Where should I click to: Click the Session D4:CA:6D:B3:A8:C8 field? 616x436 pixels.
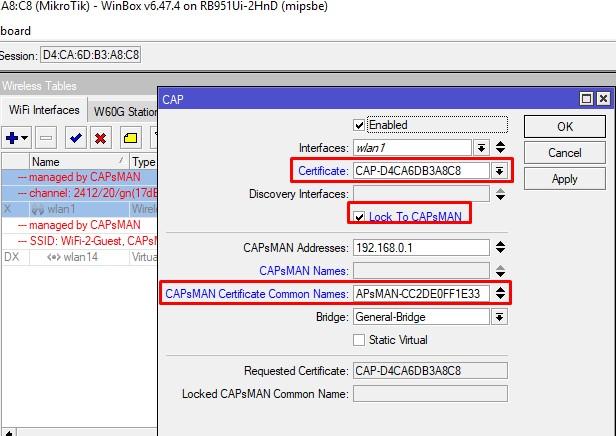(x=90, y=55)
